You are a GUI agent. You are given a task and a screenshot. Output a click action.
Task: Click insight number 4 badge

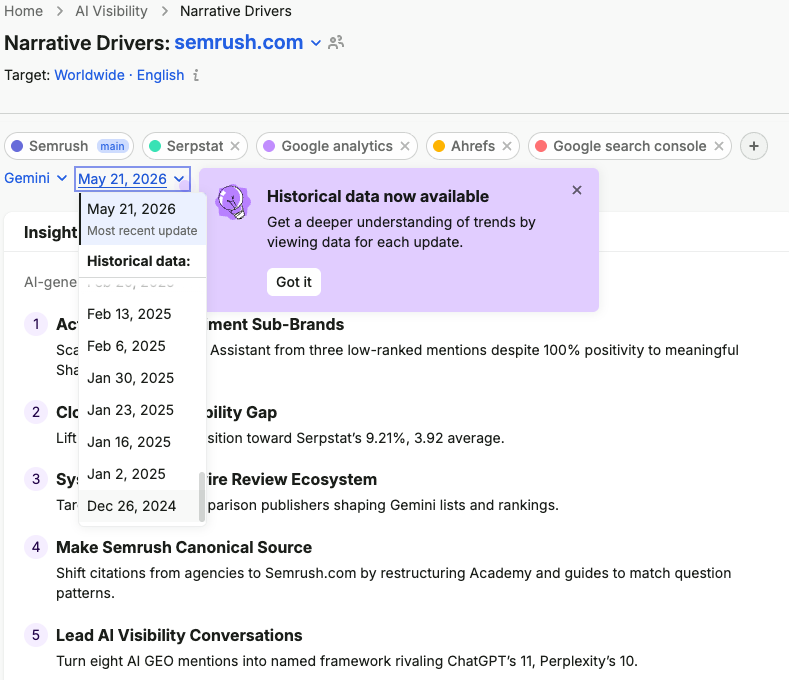click(x=36, y=547)
